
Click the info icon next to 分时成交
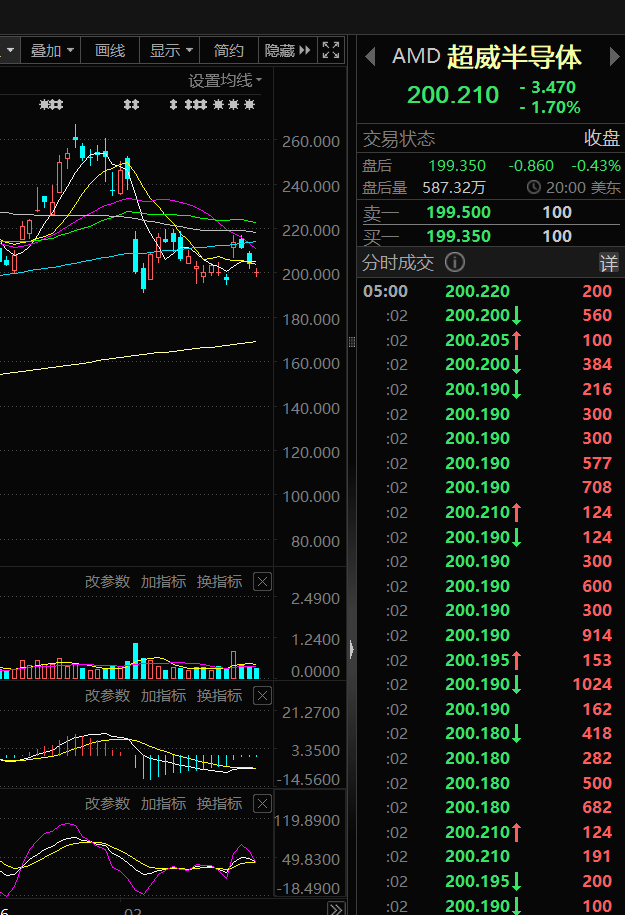click(455, 262)
